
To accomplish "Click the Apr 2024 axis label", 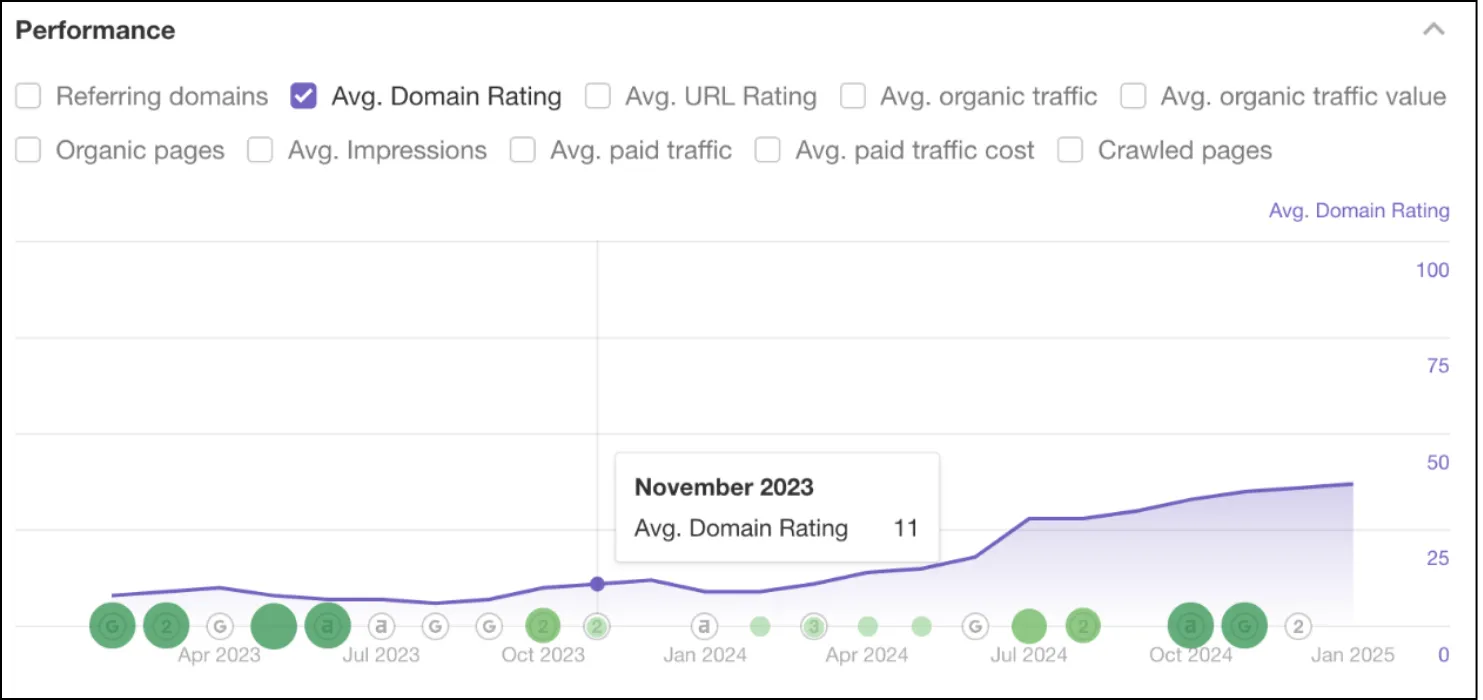I will tap(867, 656).
